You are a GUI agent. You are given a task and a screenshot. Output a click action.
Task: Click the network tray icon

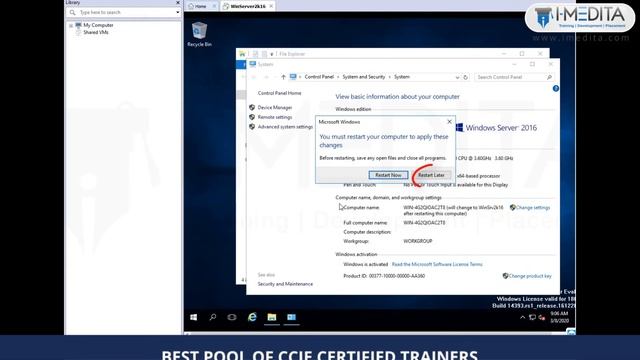click(532, 317)
